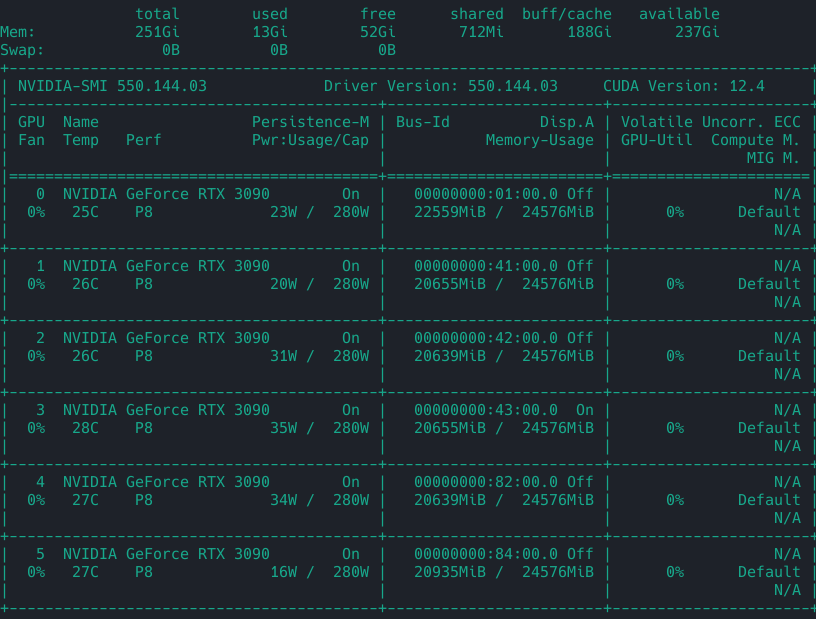Viewport: 816px width, 619px height.
Task: Click the 'Memory-Usage' column header
Action: tap(540, 140)
